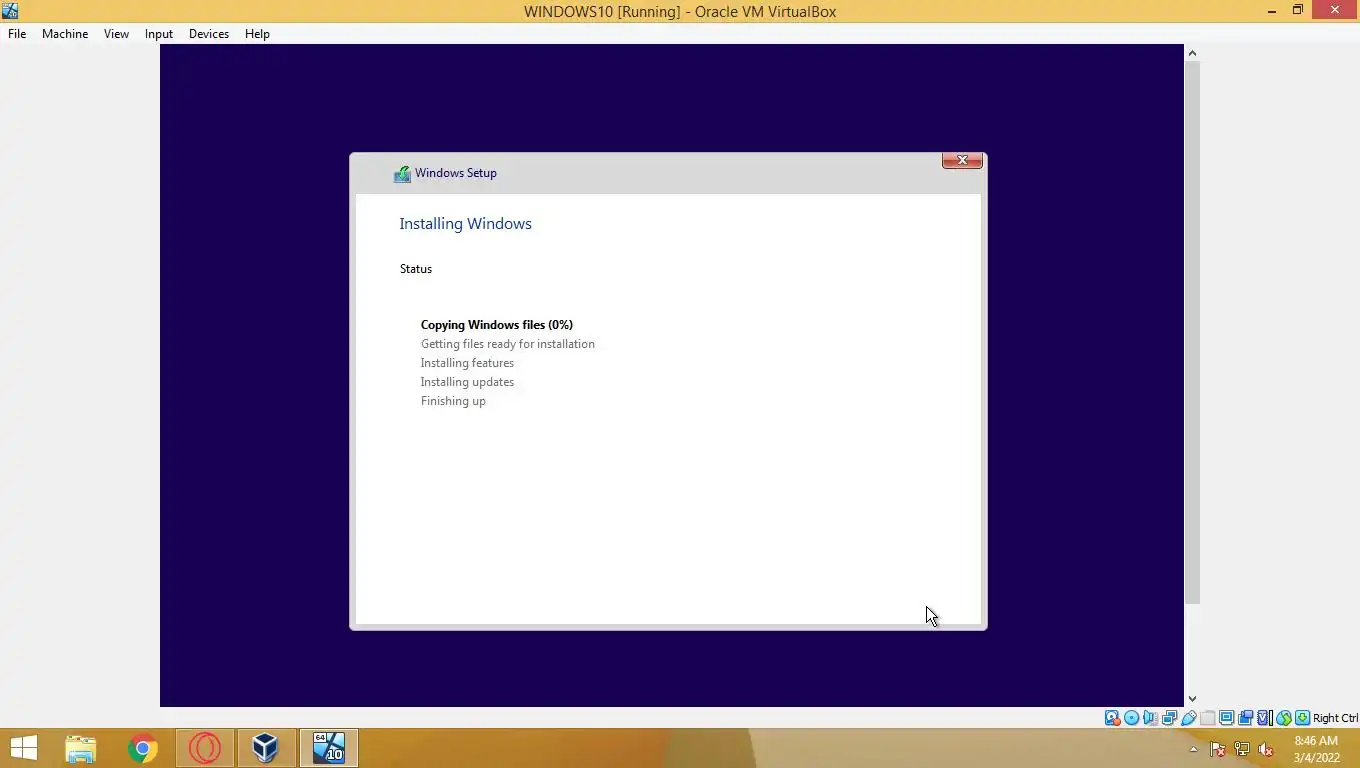Click the hard disk activity indicator icon
The width and height of the screenshot is (1360, 768).
pyautogui.click(x=1112, y=718)
